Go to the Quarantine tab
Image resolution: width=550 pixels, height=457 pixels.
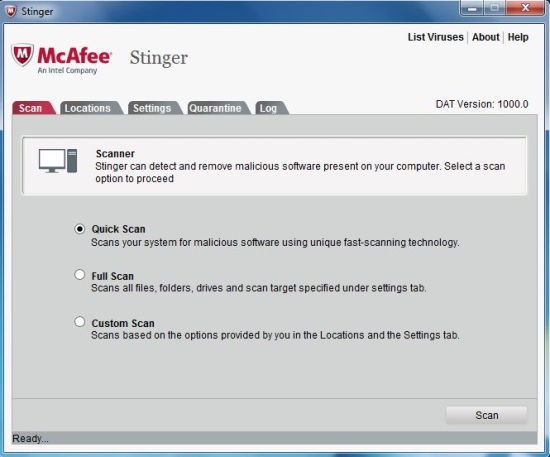tap(219, 108)
